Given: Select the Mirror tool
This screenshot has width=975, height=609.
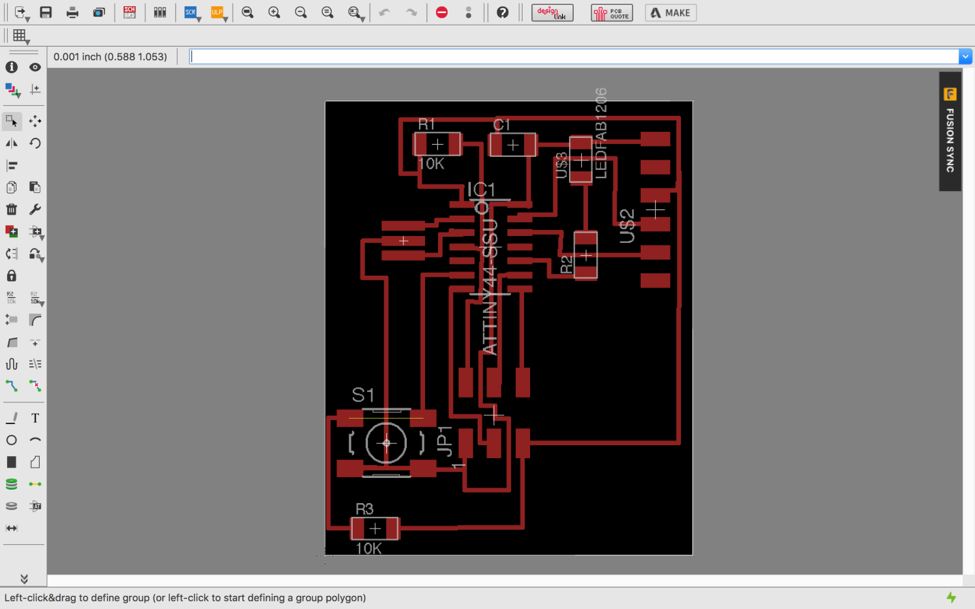Looking at the screenshot, I should 11,143.
